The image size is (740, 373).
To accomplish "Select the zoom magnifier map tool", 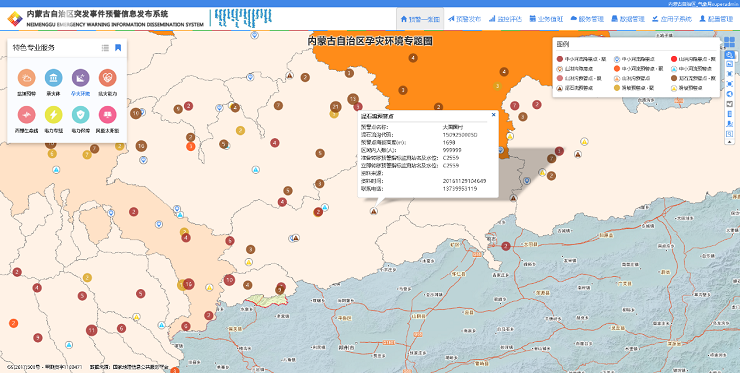I will [730, 55].
